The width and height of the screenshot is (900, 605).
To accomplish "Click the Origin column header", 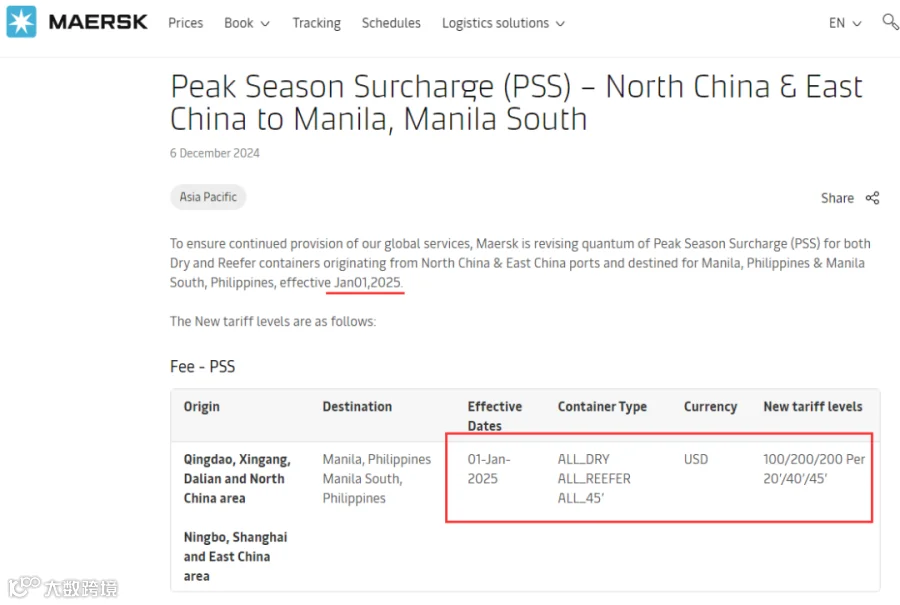I will click(201, 406).
